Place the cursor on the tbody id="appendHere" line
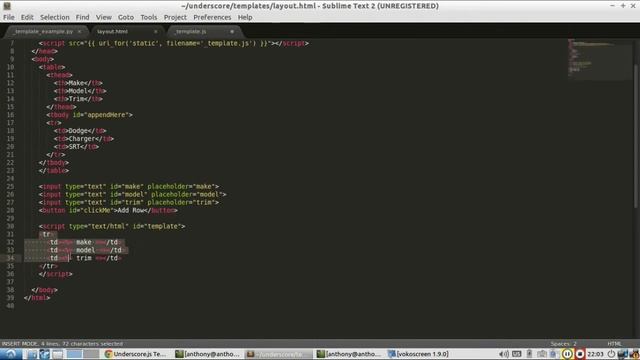The image size is (640, 360). (x=89, y=115)
